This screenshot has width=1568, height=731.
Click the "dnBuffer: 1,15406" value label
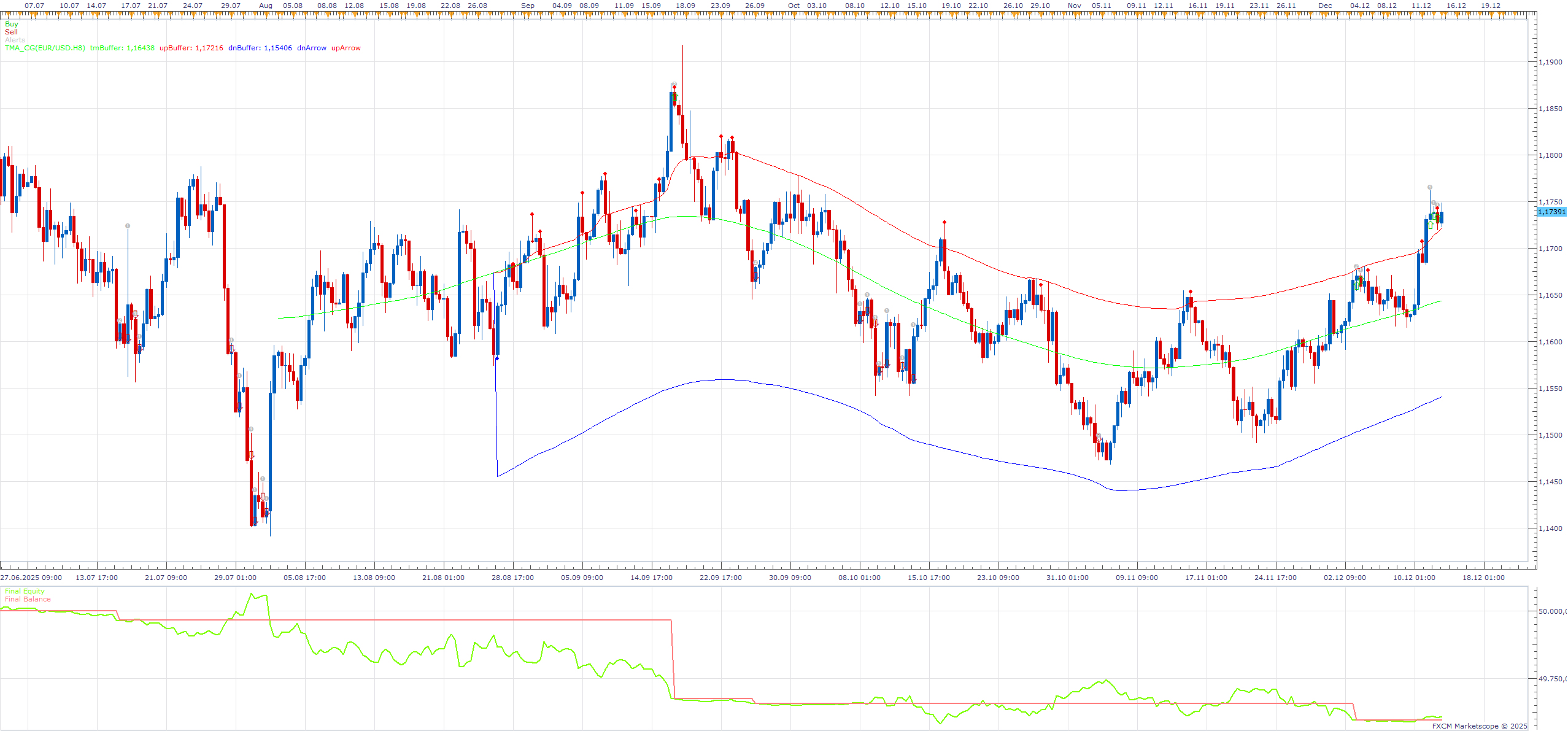260,48
